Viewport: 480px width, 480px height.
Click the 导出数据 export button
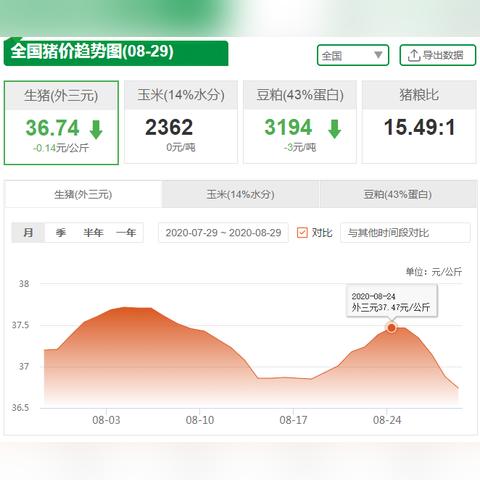pos(438,55)
